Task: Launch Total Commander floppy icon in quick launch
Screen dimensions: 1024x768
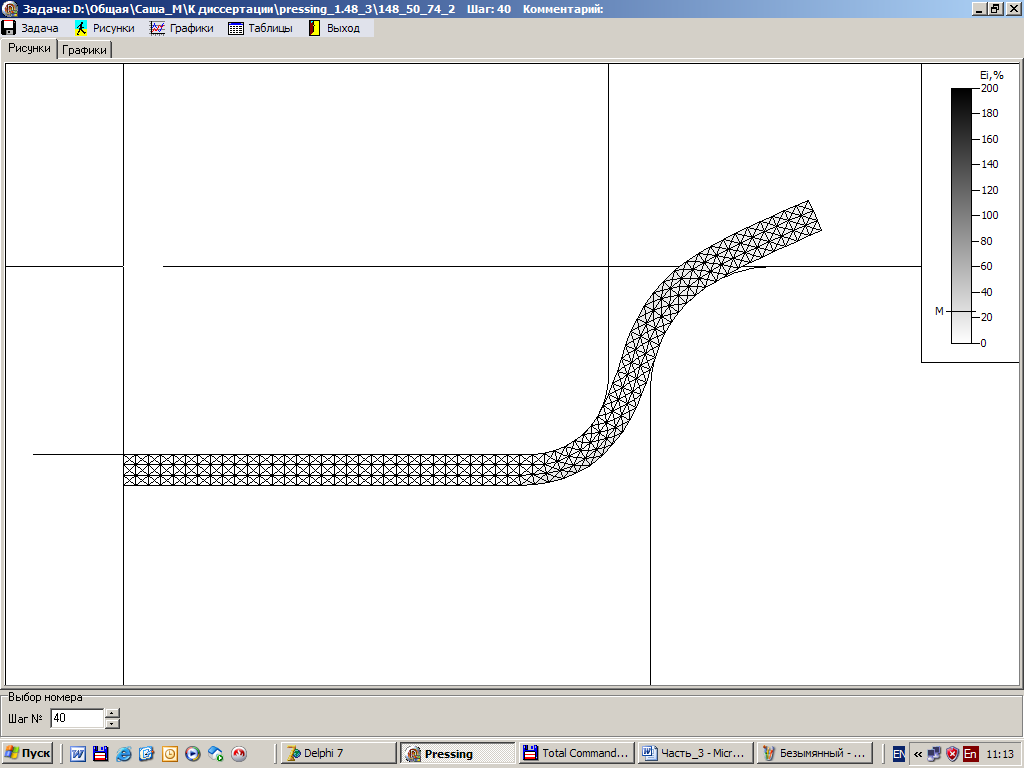Action: point(100,754)
